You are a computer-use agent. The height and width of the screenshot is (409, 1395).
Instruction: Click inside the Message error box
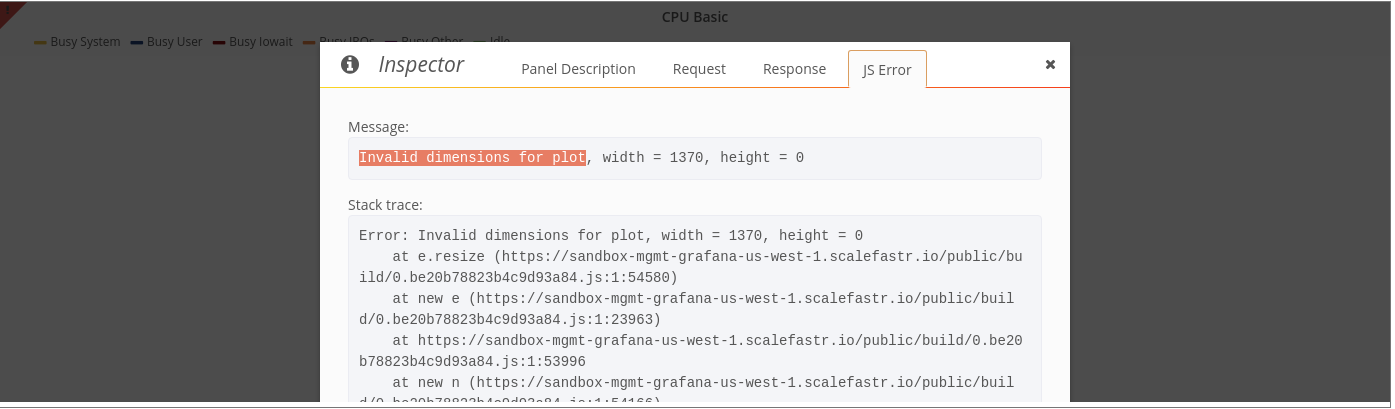(695, 158)
